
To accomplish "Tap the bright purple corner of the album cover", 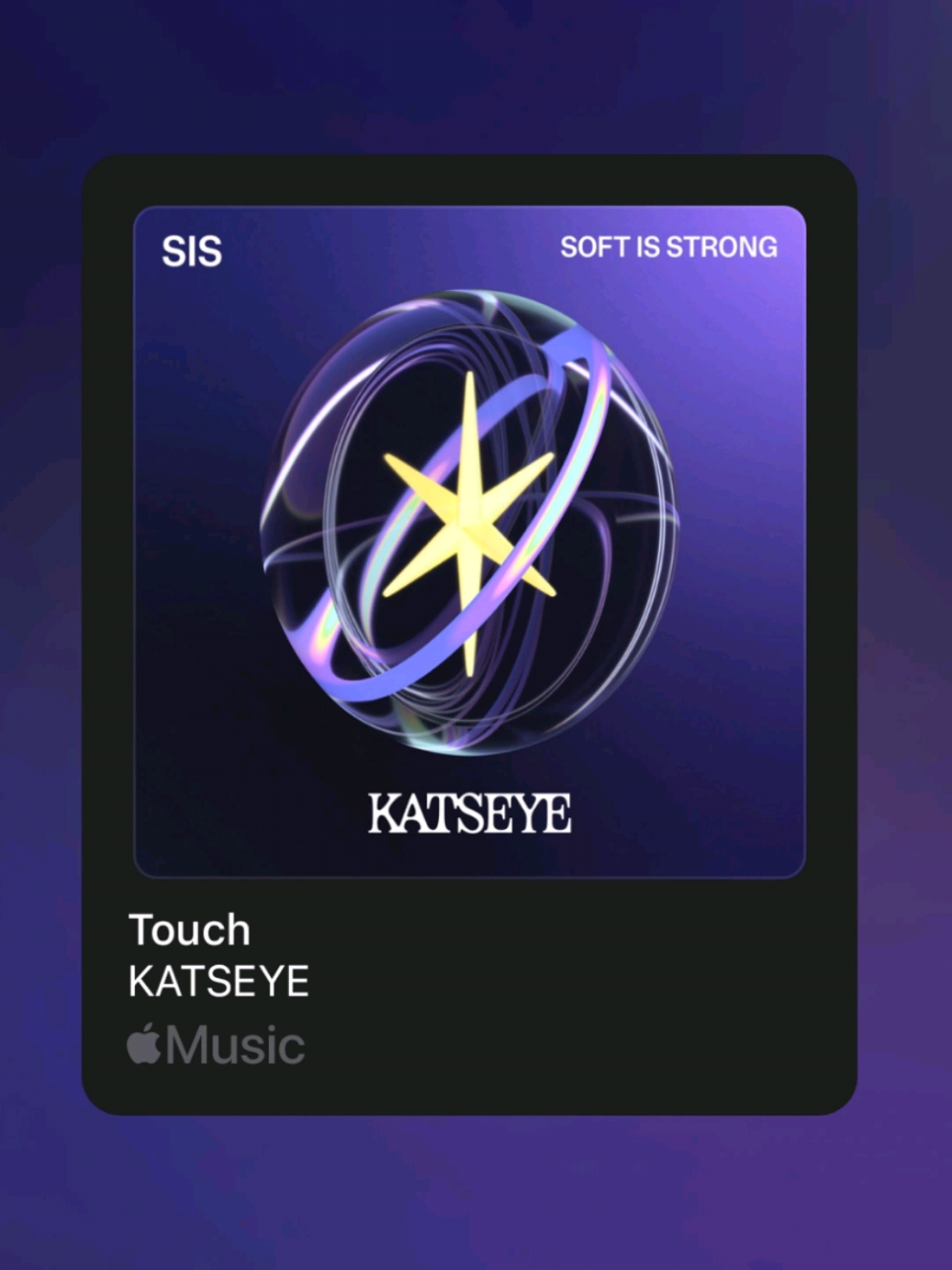I will pyautogui.click(x=765, y=239).
